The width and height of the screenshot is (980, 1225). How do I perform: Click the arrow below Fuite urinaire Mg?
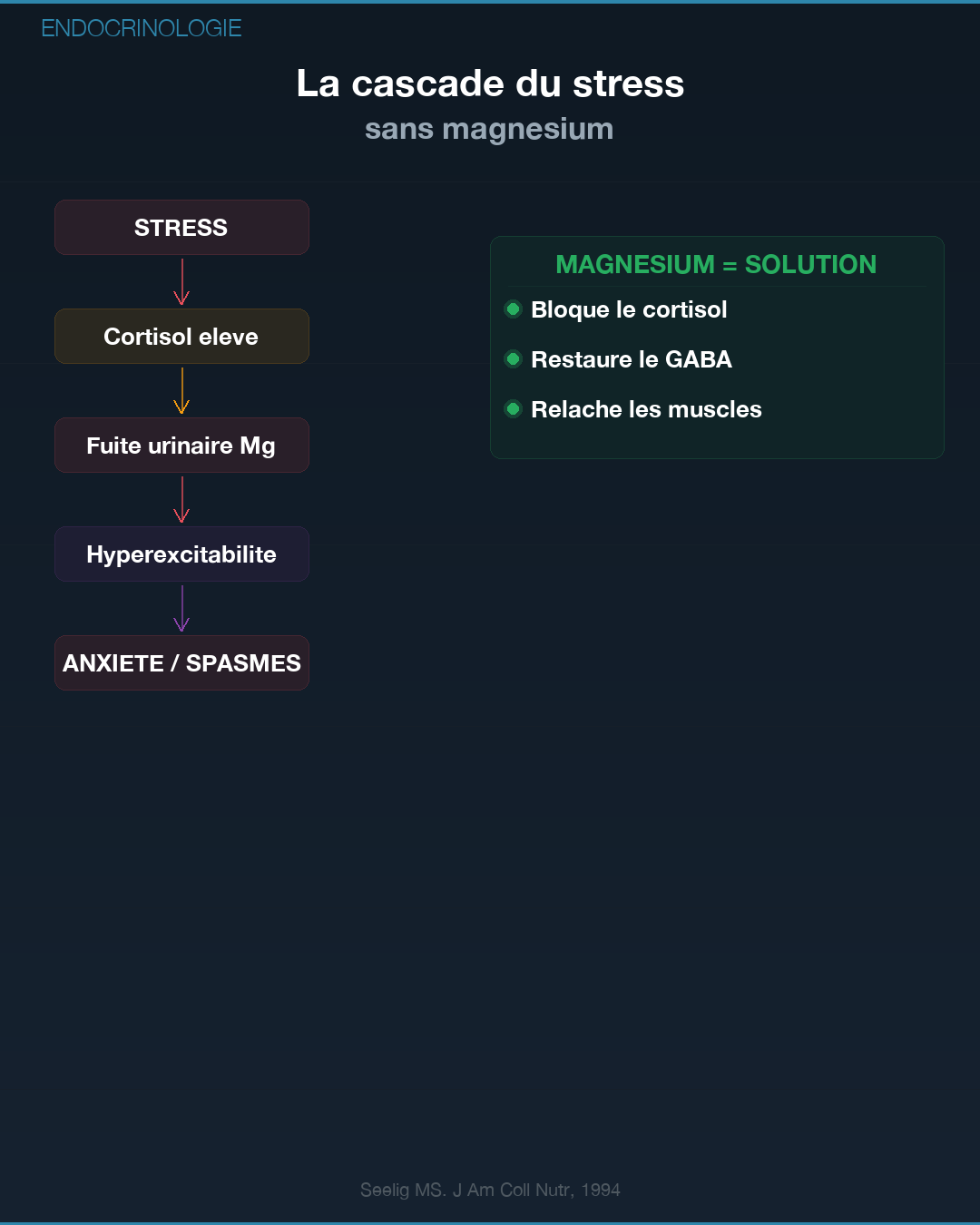(x=181, y=499)
